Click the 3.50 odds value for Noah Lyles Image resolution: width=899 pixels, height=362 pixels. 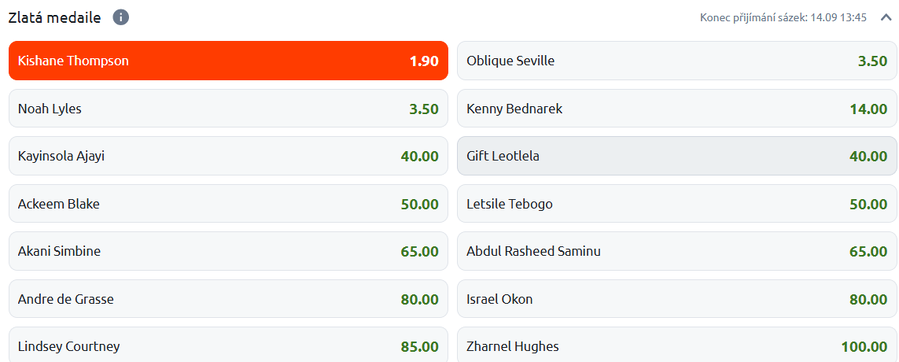[x=424, y=109]
